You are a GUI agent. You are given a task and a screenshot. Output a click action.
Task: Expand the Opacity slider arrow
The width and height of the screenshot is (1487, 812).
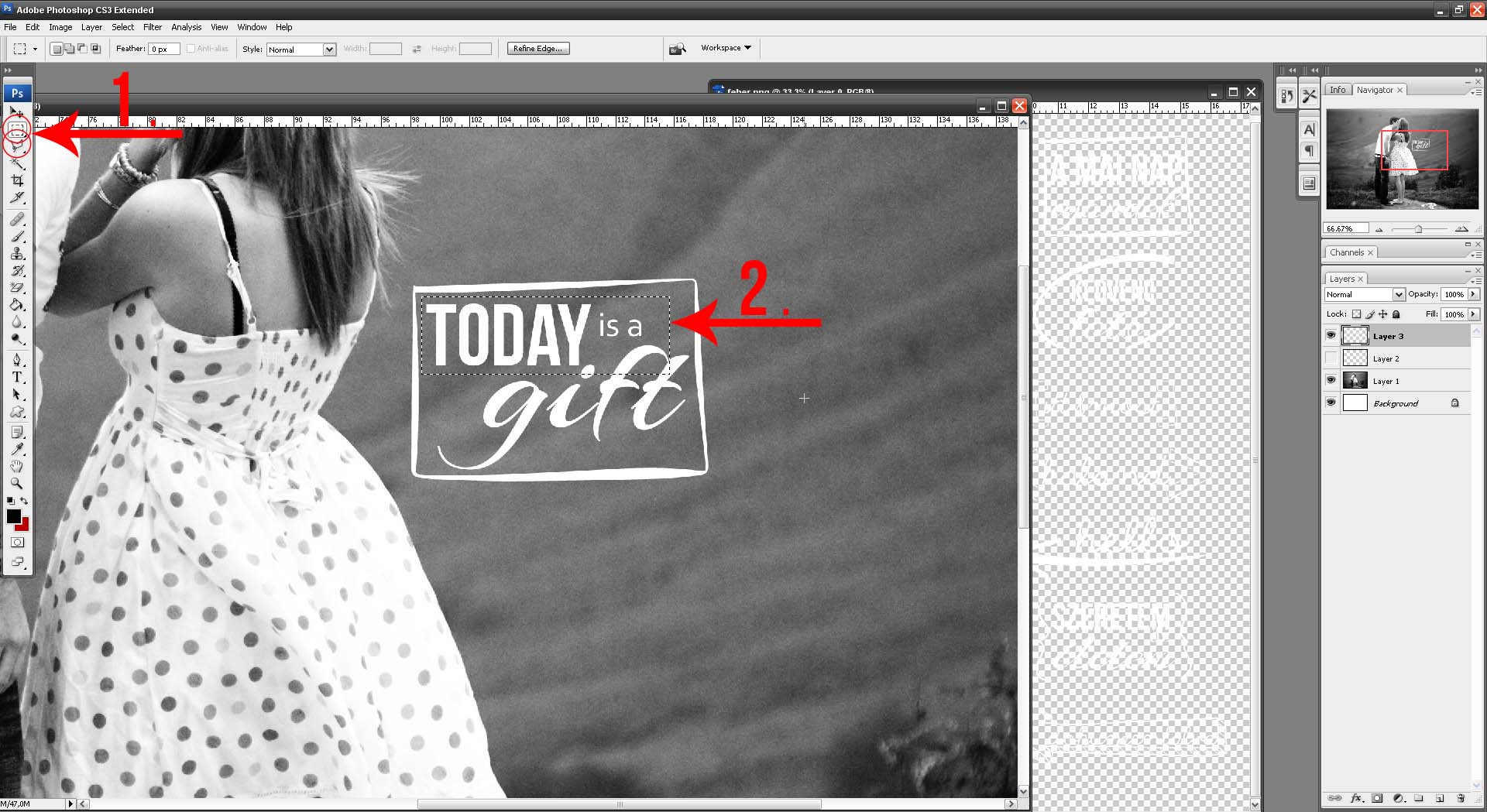pyautogui.click(x=1473, y=295)
